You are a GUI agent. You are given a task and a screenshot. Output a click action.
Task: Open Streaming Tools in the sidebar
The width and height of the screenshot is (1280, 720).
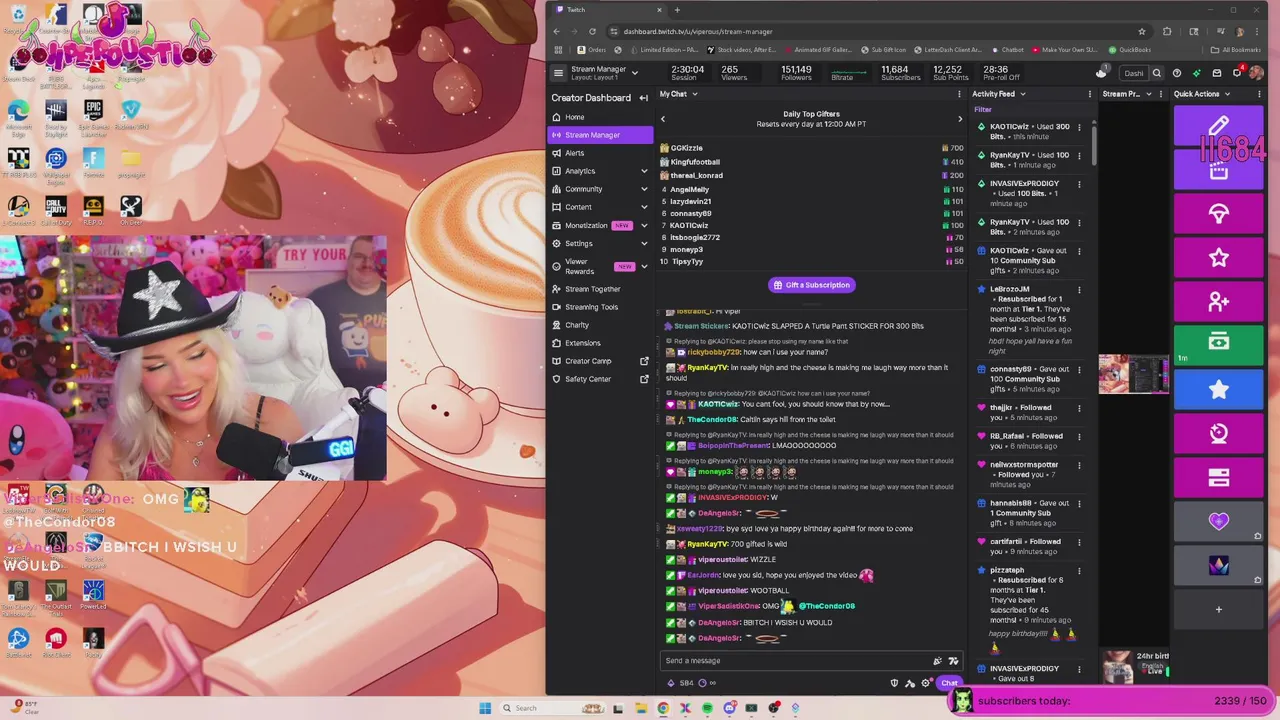coord(600,307)
